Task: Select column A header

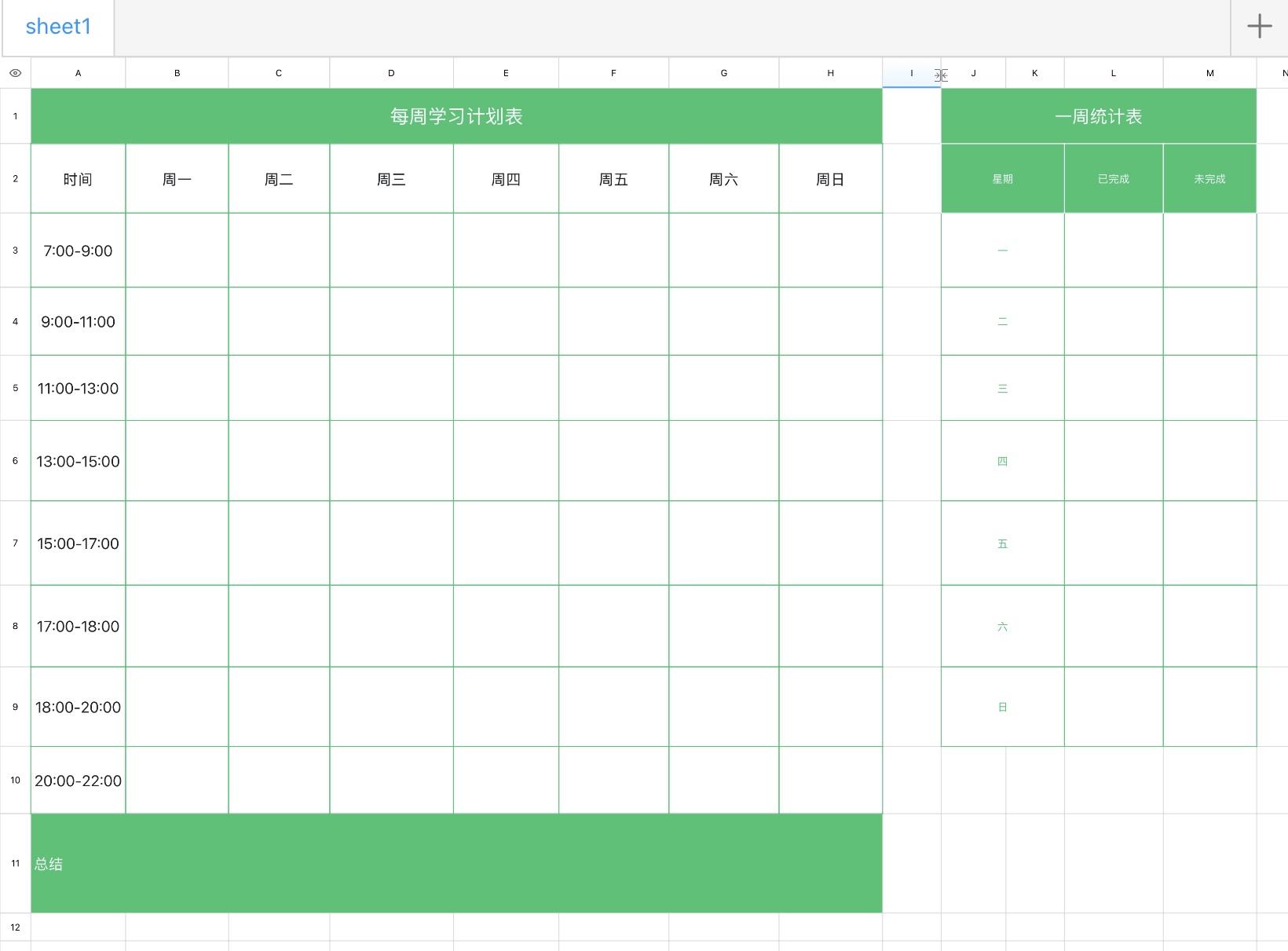Action: [x=78, y=73]
